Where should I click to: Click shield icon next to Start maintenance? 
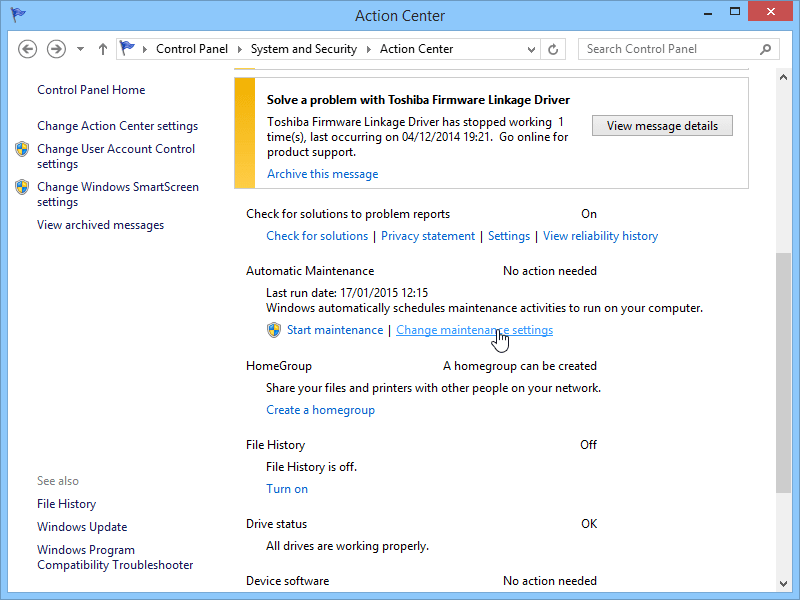coord(274,330)
